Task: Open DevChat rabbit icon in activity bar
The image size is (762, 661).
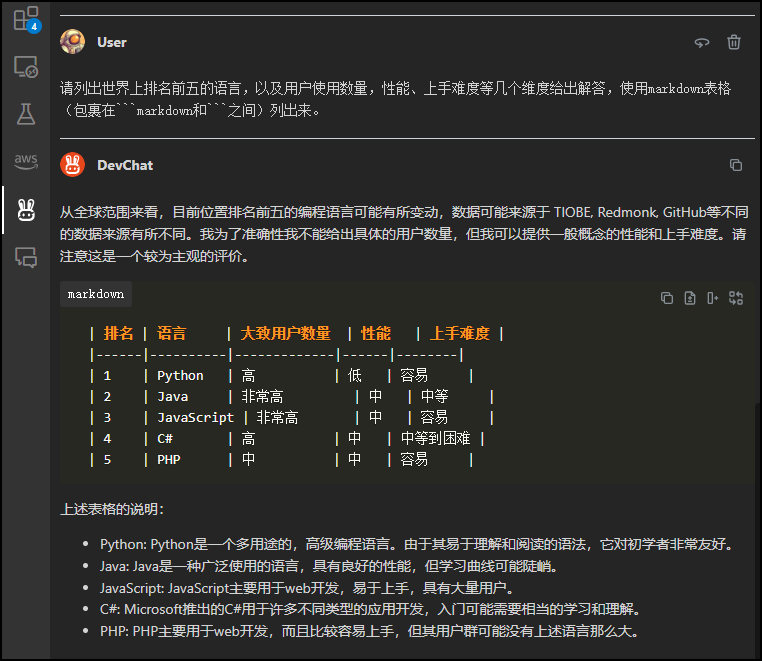Action: coord(26,210)
